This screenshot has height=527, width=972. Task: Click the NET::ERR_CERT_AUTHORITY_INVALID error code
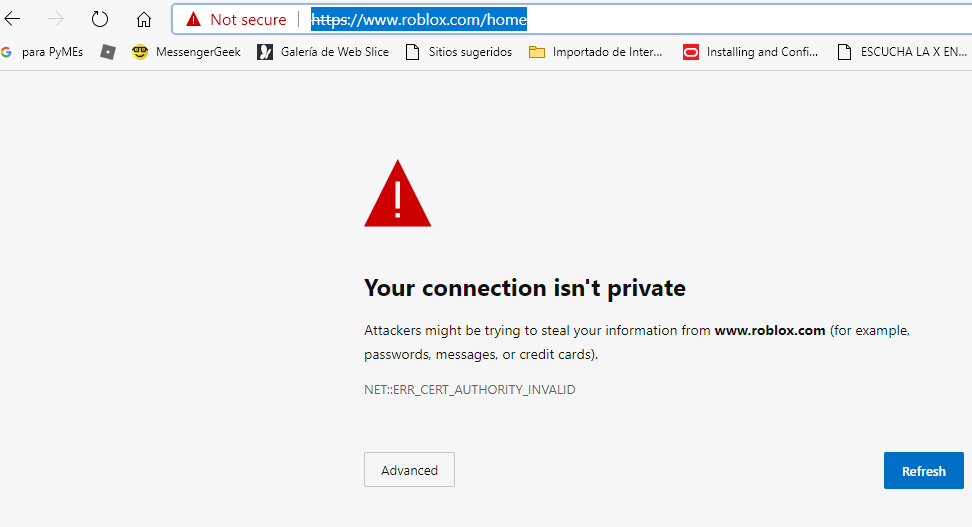pyautogui.click(x=469, y=389)
